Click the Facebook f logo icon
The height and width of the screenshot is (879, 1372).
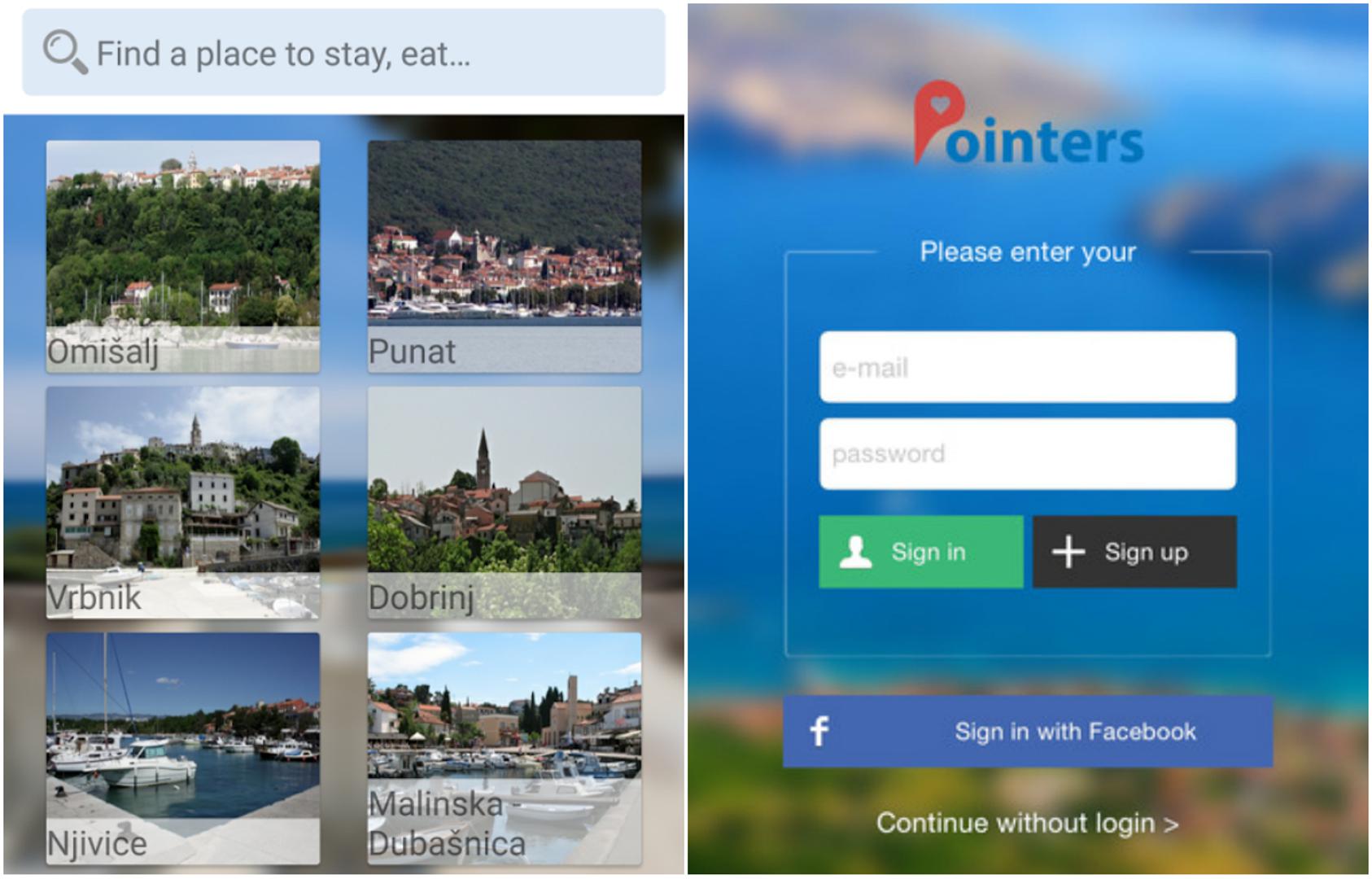click(x=819, y=731)
